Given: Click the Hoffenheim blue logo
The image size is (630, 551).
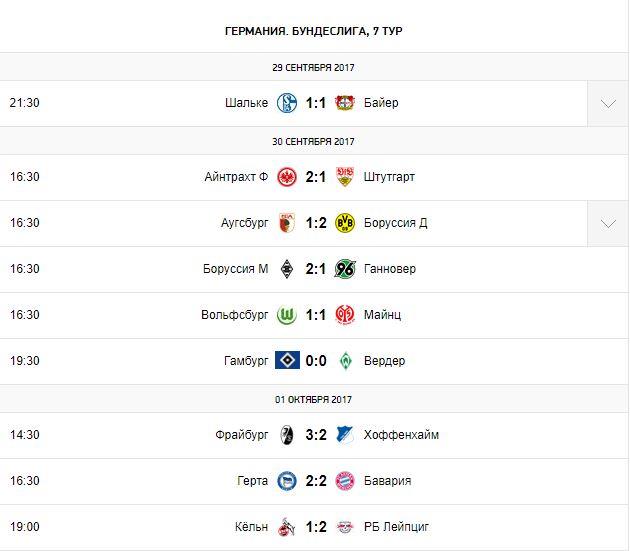Looking at the screenshot, I should pyautogui.click(x=345, y=435).
